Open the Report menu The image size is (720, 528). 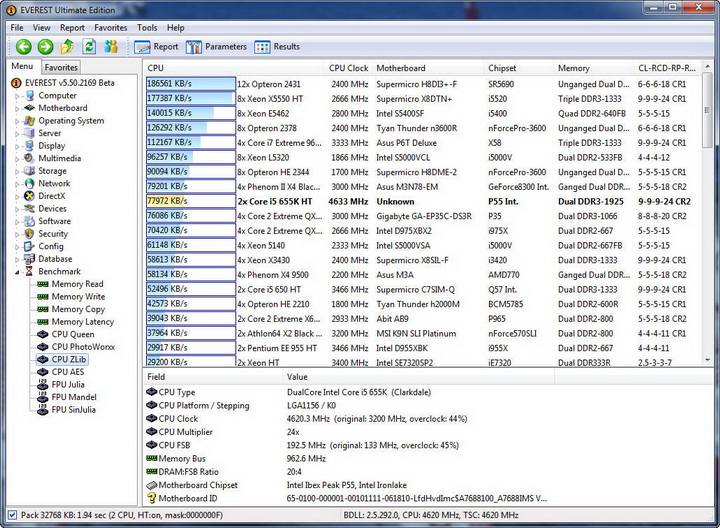pyautogui.click(x=72, y=28)
